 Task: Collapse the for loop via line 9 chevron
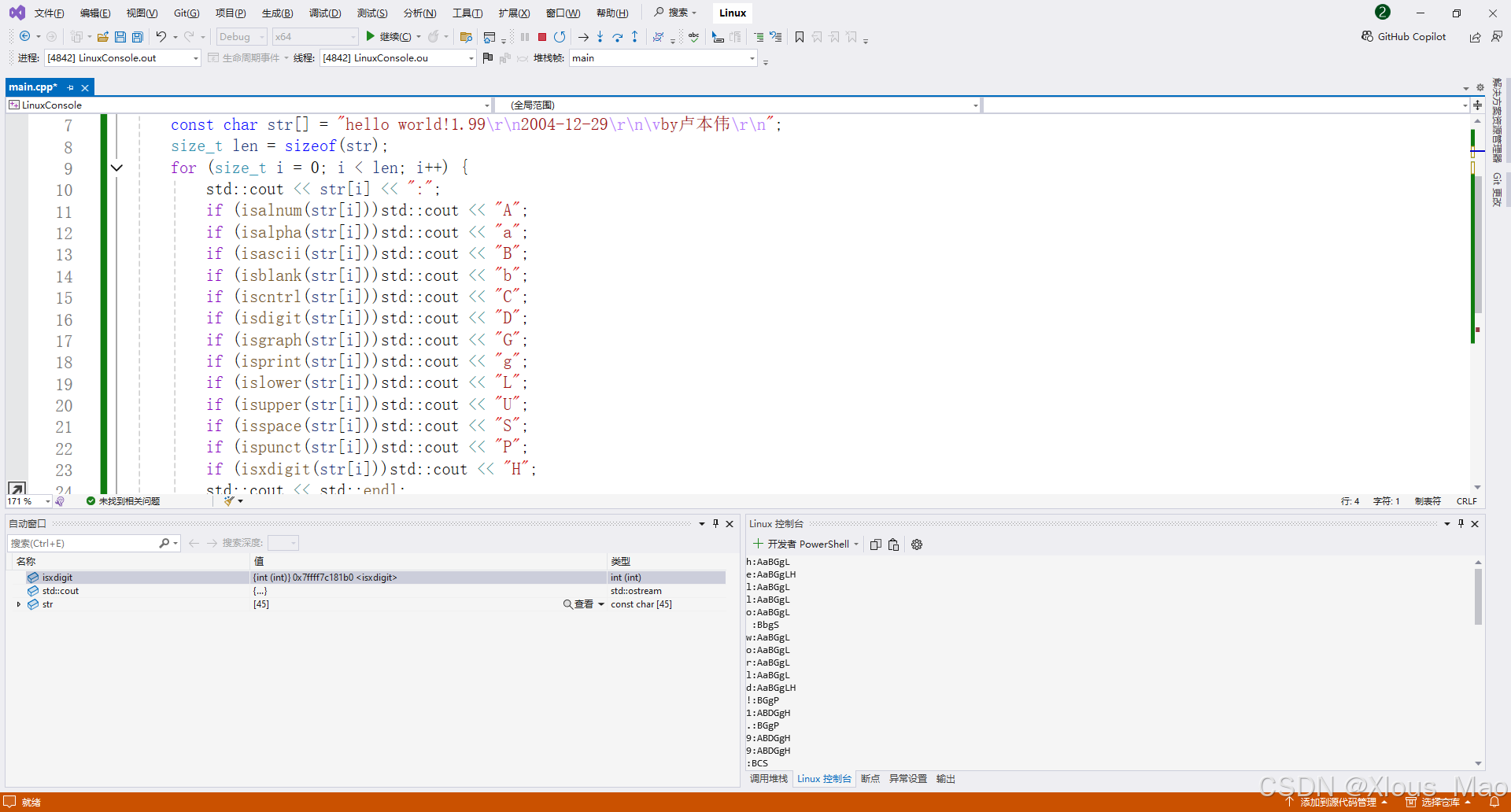(116, 168)
